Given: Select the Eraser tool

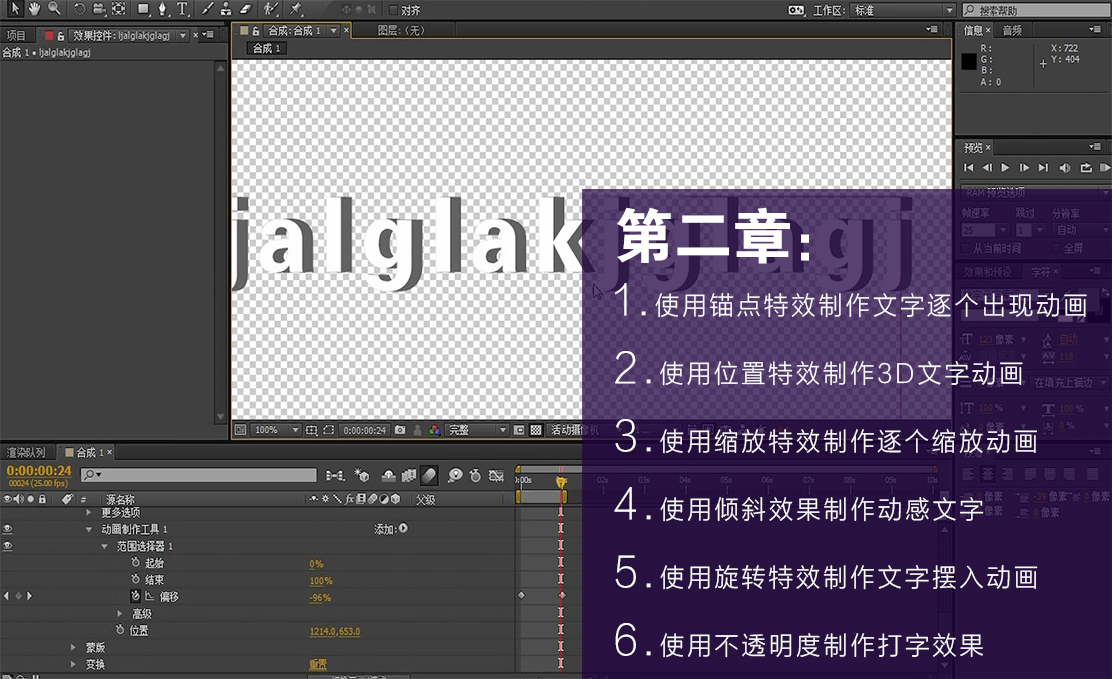Looking at the screenshot, I should click(246, 9).
